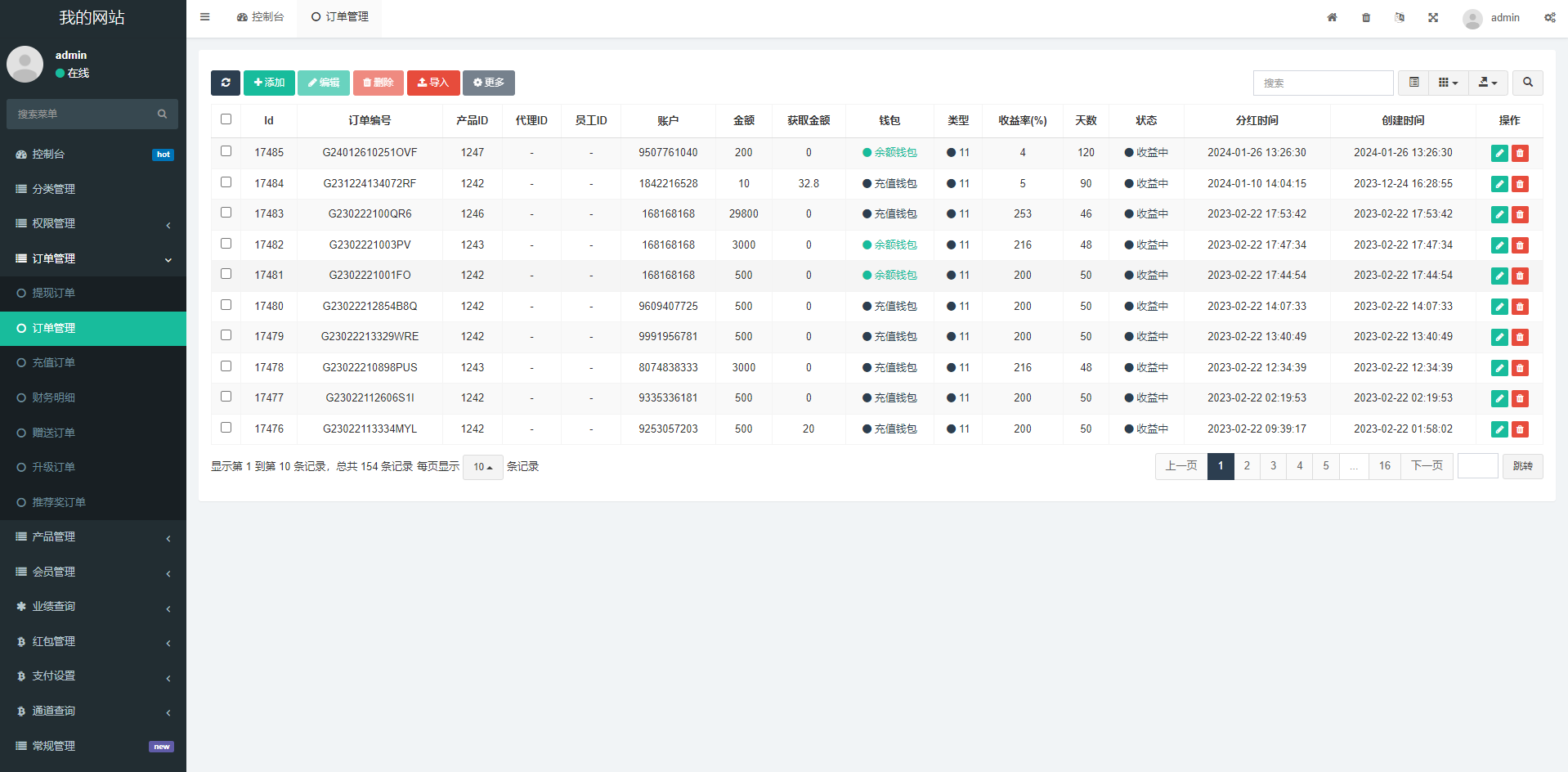Switch to the 控制台 tab
Image resolution: width=1568 pixels, height=772 pixels.
point(261,17)
